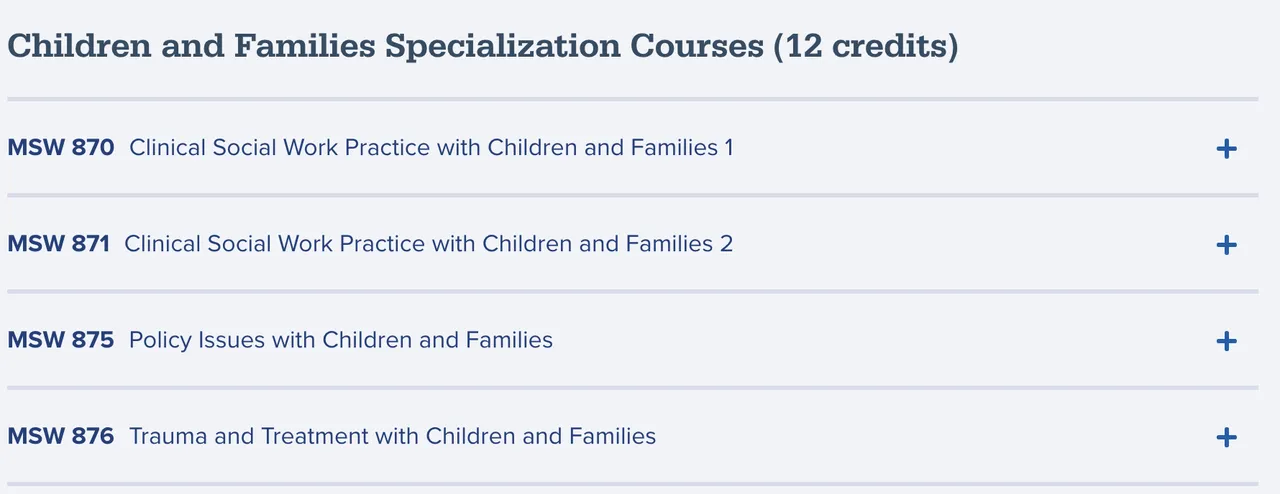Image resolution: width=1280 pixels, height=494 pixels.
Task: Click the "(12 credits)" text in heading
Action: pyautogui.click(x=865, y=46)
